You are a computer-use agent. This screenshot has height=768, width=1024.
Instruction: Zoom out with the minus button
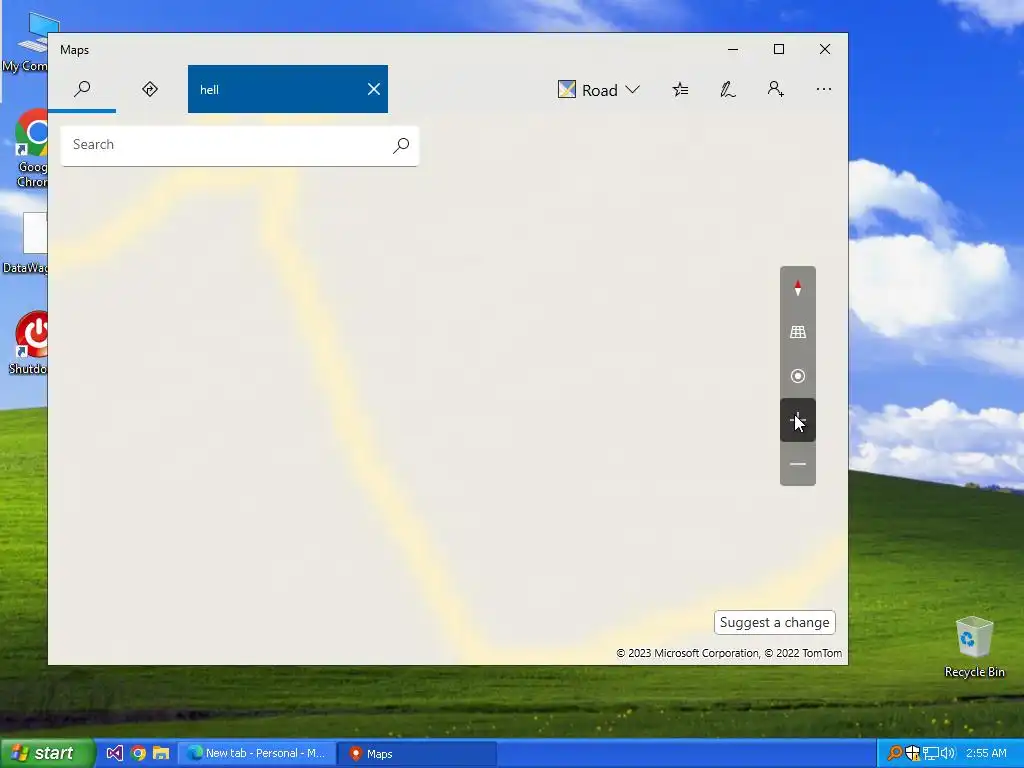tap(797, 464)
